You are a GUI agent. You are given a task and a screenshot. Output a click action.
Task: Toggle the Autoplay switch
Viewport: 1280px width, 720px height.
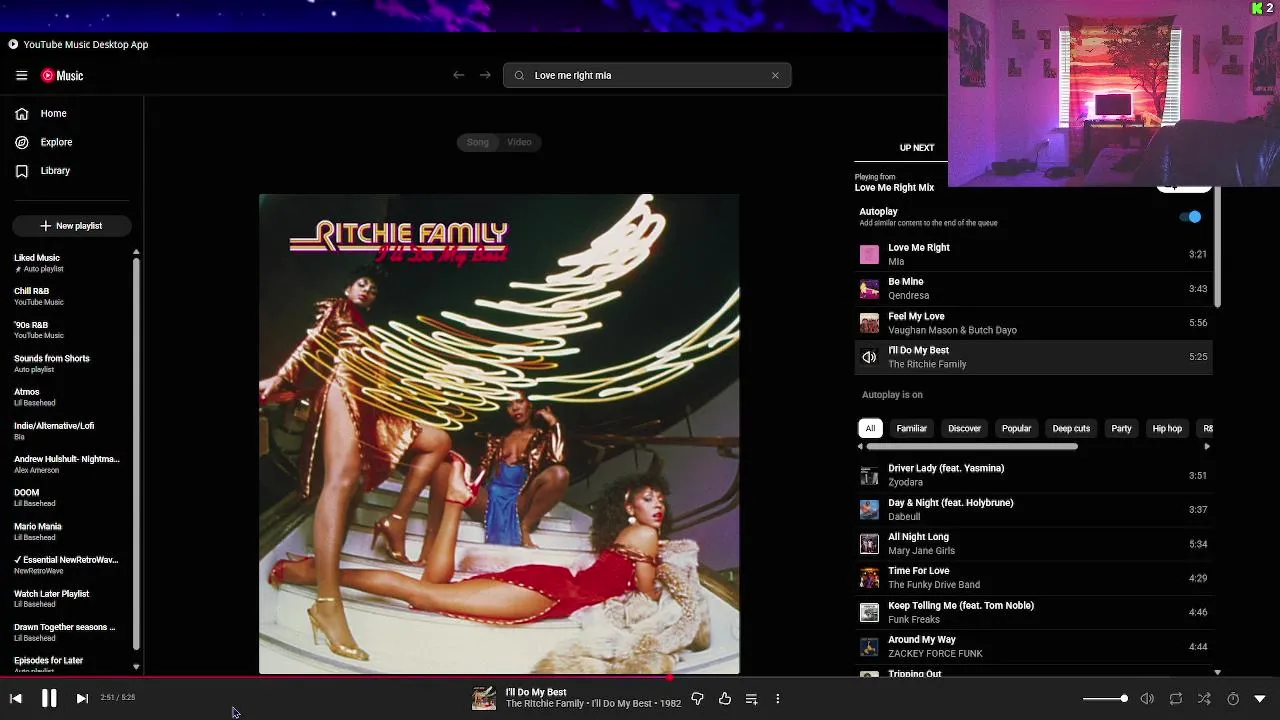pos(1191,217)
